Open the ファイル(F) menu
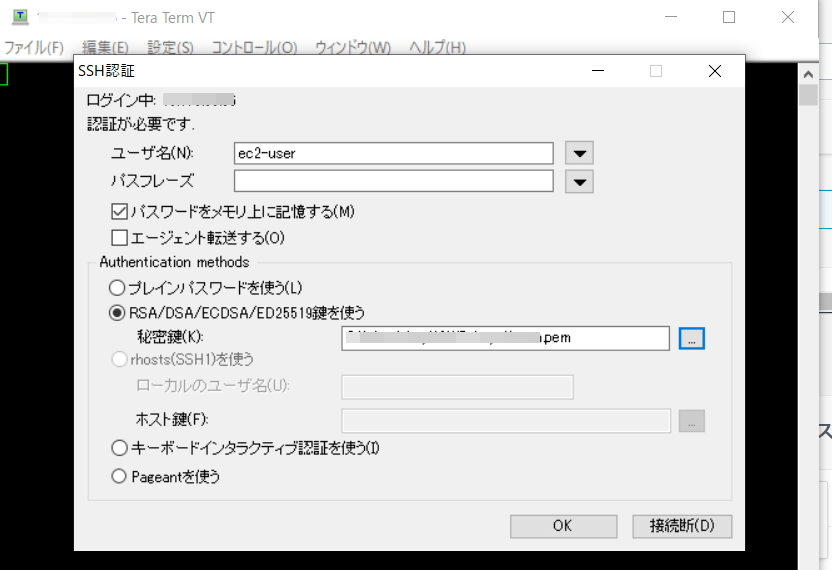Screen dimensions: 832x570 click(33, 48)
